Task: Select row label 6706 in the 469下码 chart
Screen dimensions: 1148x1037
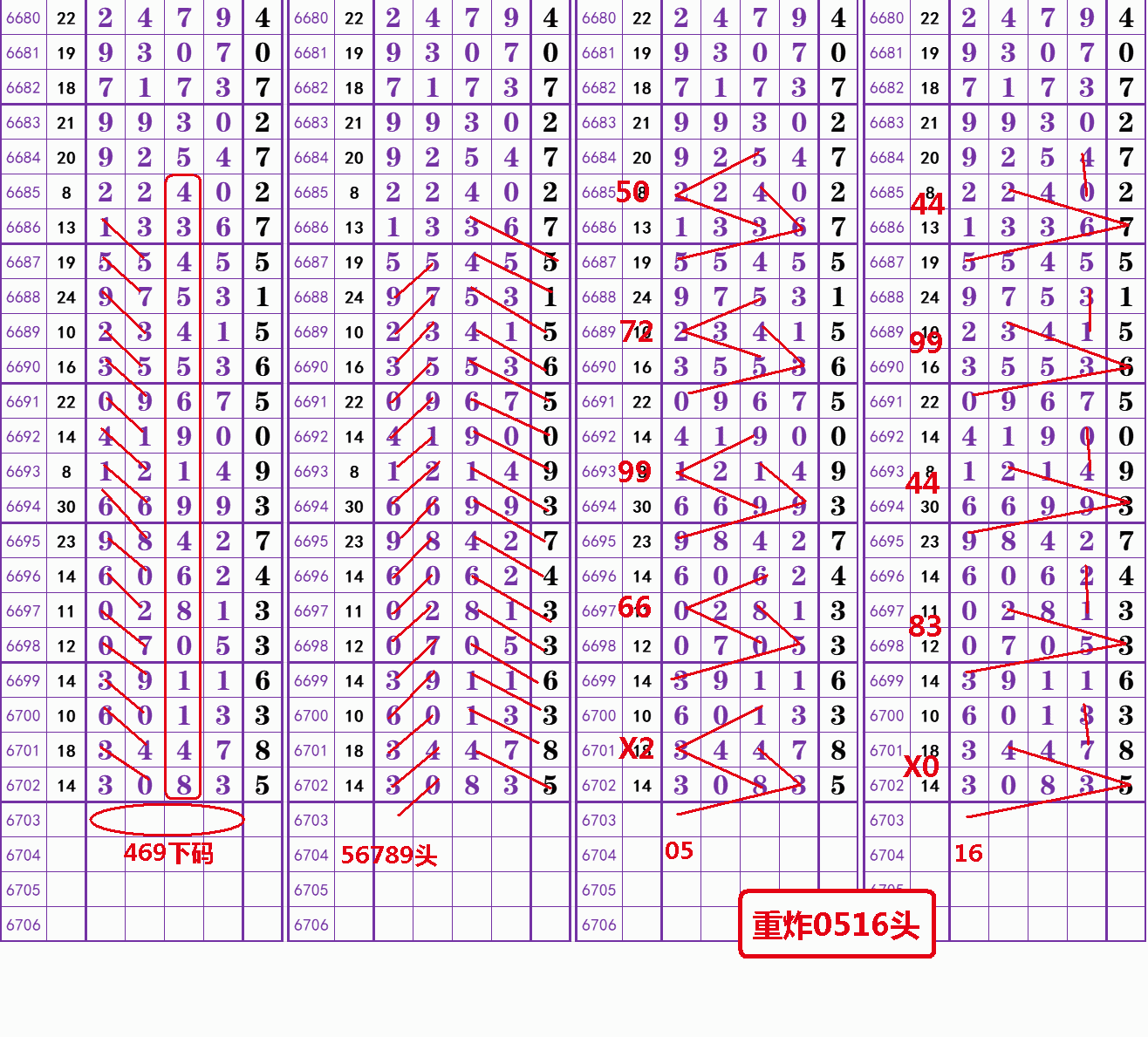Action: 24,924
